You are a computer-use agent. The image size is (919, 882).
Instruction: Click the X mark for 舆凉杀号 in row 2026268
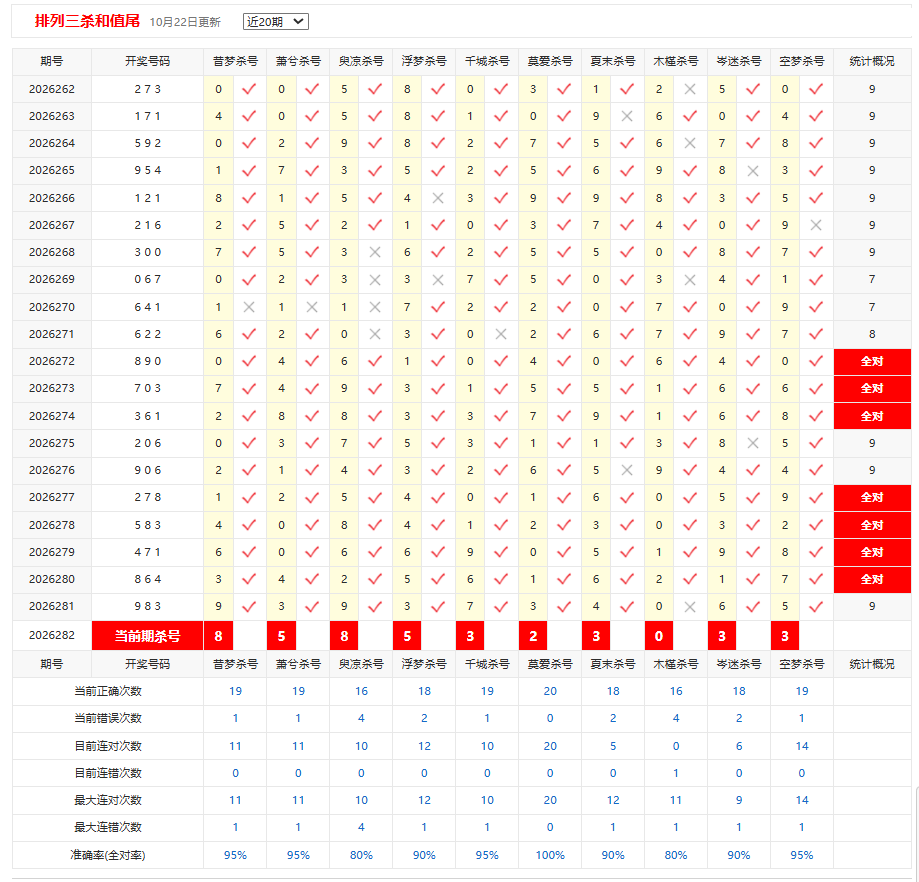pos(375,252)
